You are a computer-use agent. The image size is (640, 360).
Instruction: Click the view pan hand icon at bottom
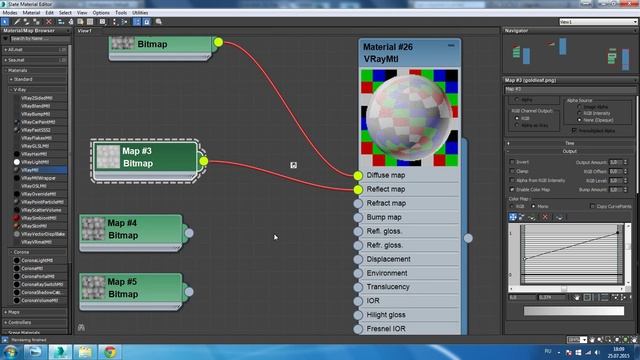click(592, 340)
